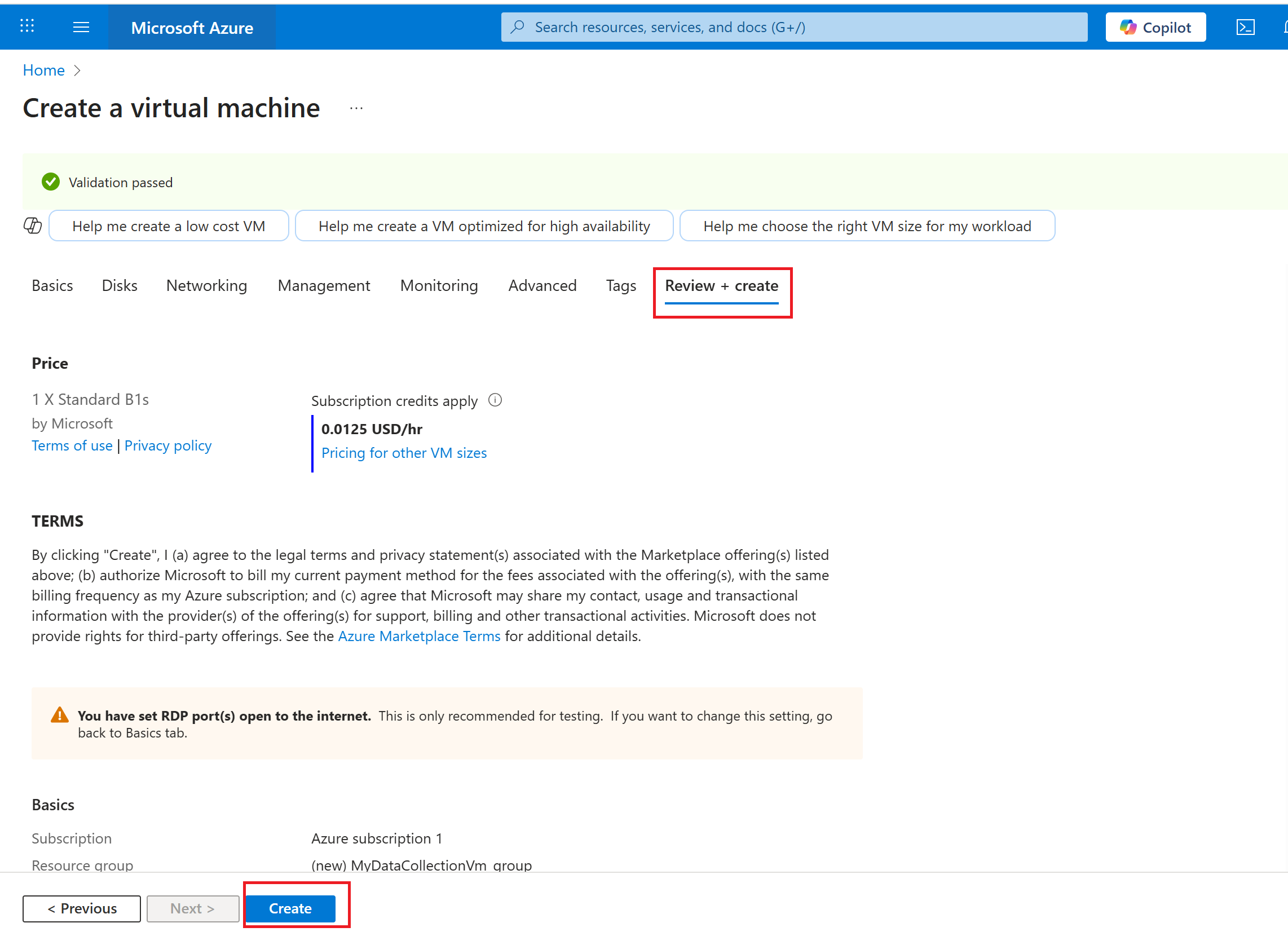The image size is (1288, 945).
Task: Open the Azure app launcher grid icon
Action: point(27,27)
